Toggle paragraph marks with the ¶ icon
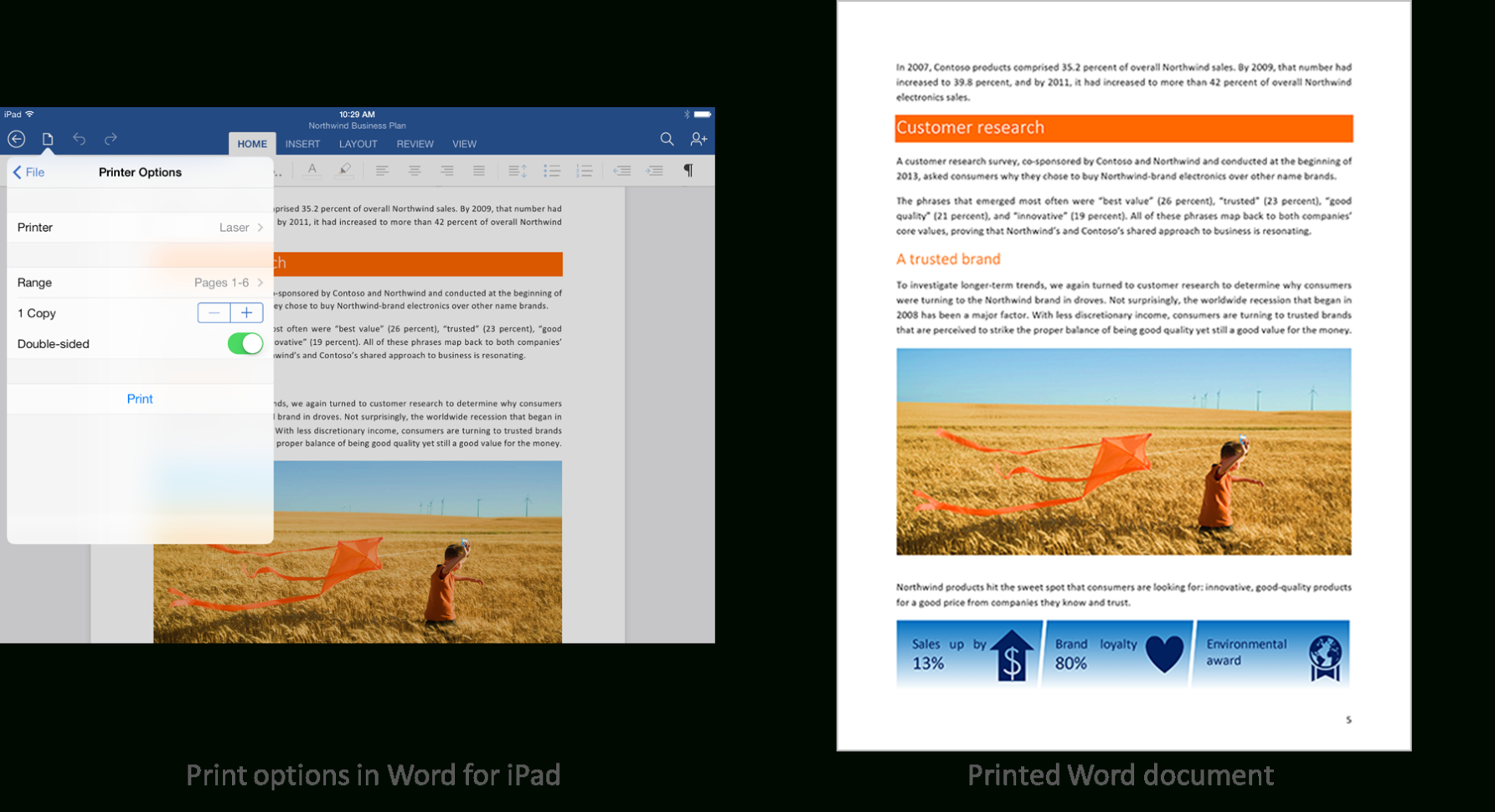 pos(688,170)
